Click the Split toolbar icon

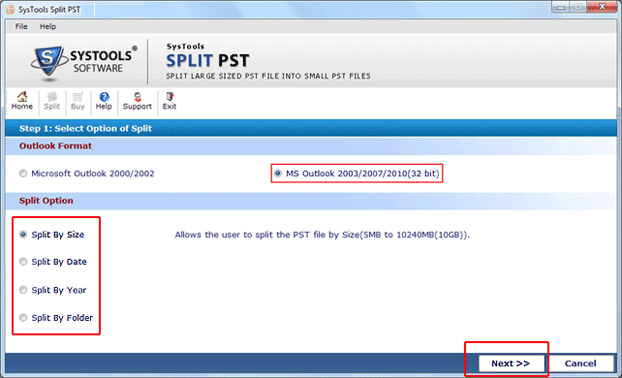[x=52, y=101]
